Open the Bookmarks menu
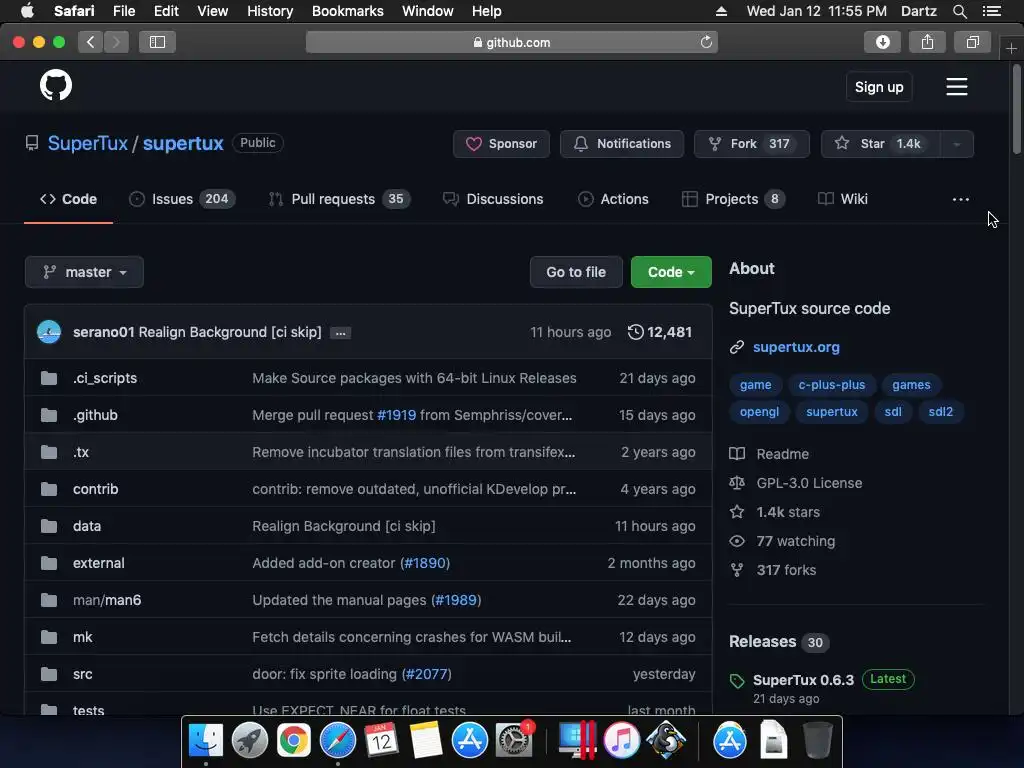The width and height of the screenshot is (1024, 768). pos(347,11)
